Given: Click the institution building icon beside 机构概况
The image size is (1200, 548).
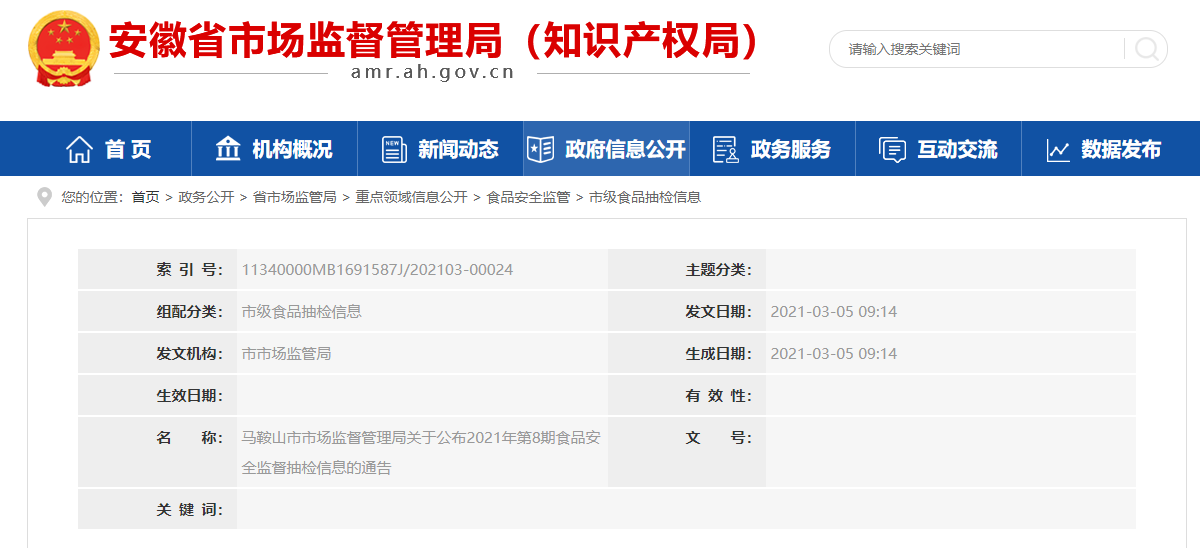Looking at the screenshot, I should (x=228, y=149).
